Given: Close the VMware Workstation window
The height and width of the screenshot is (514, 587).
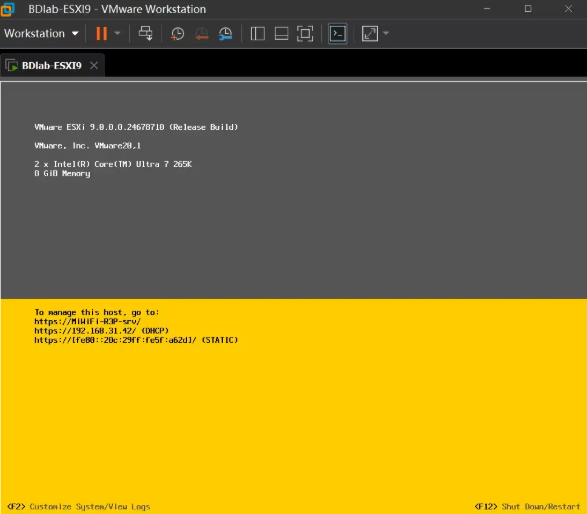Looking at the screenshot, I should click(x=568, y=9).
